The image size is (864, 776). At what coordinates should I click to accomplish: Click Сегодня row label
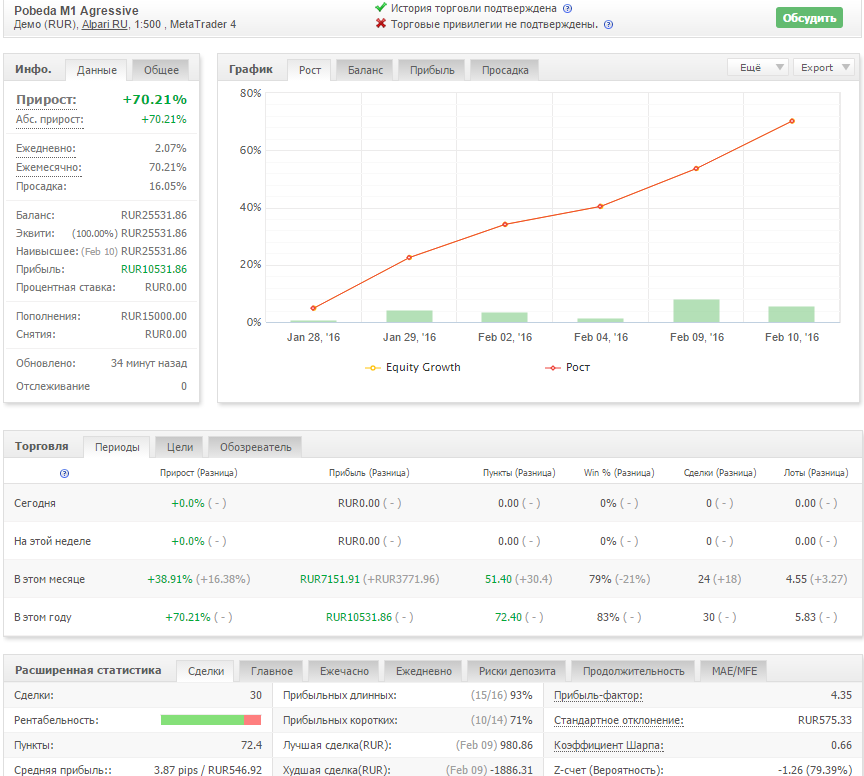pos(35,503)
